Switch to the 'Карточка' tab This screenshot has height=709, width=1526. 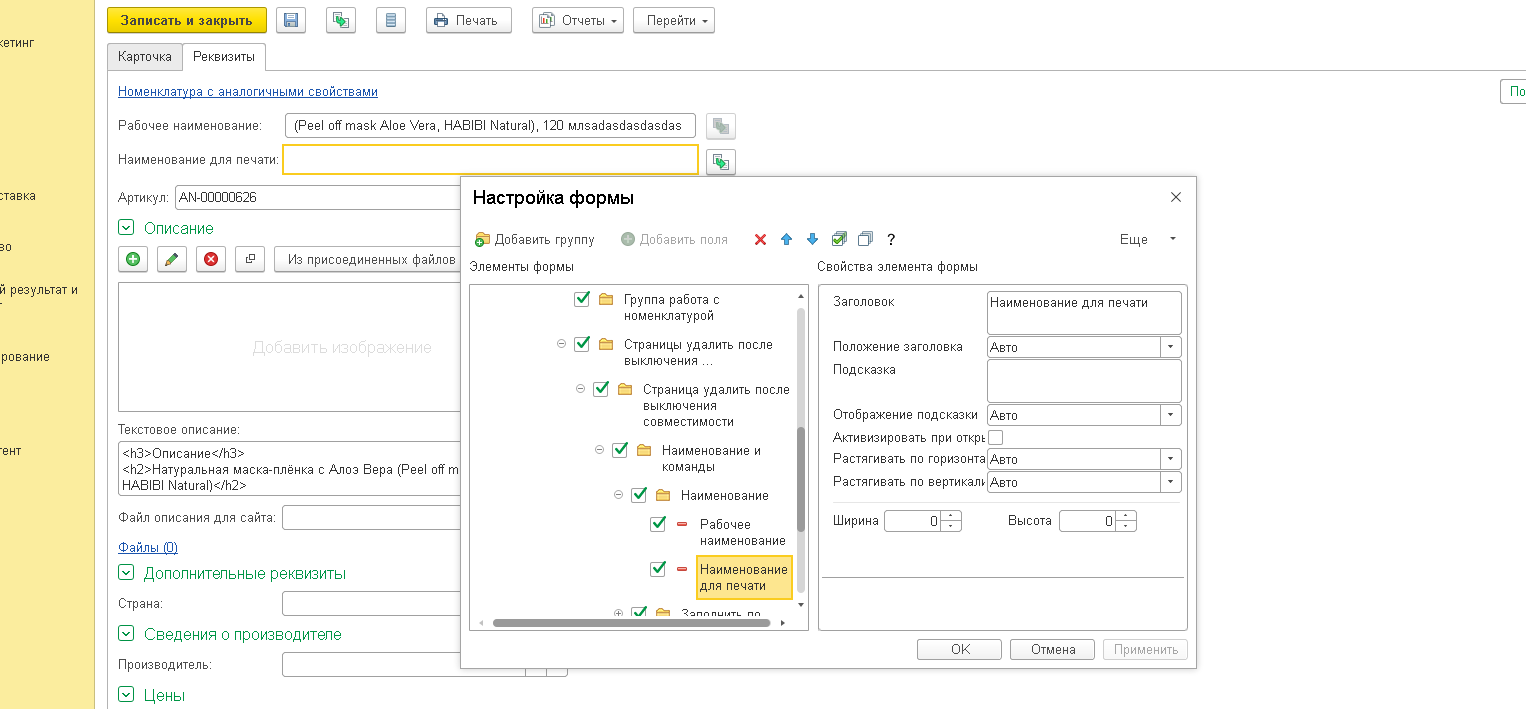(145, 57)
